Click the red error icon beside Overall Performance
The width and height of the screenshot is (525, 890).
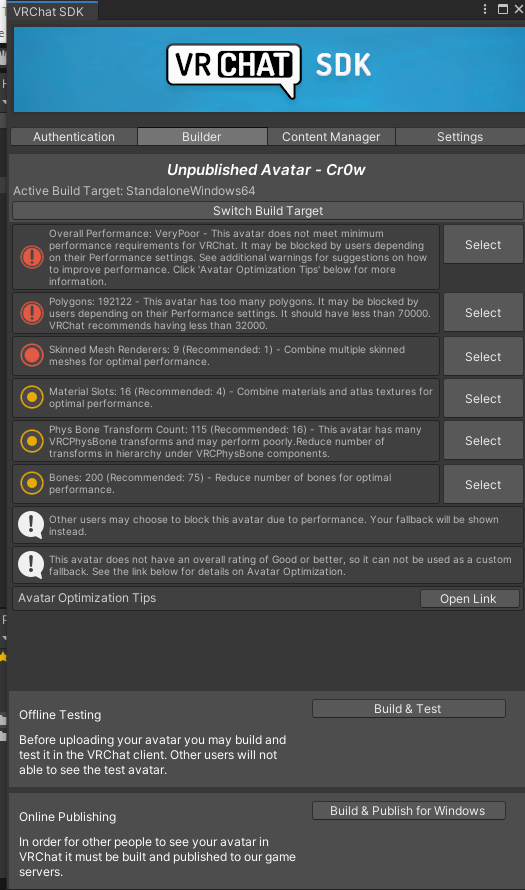[32, 257]
